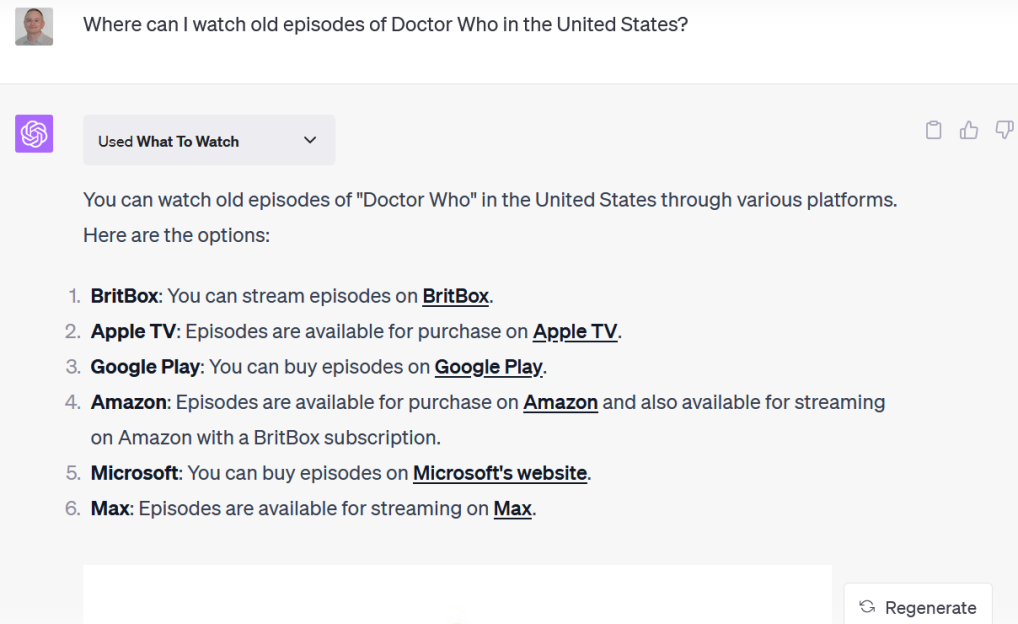Viewport: 1018px width, 624px height.
Task: Click the chevron next to What To Watch
Action: pyautogui.click(x=310, y=141)
